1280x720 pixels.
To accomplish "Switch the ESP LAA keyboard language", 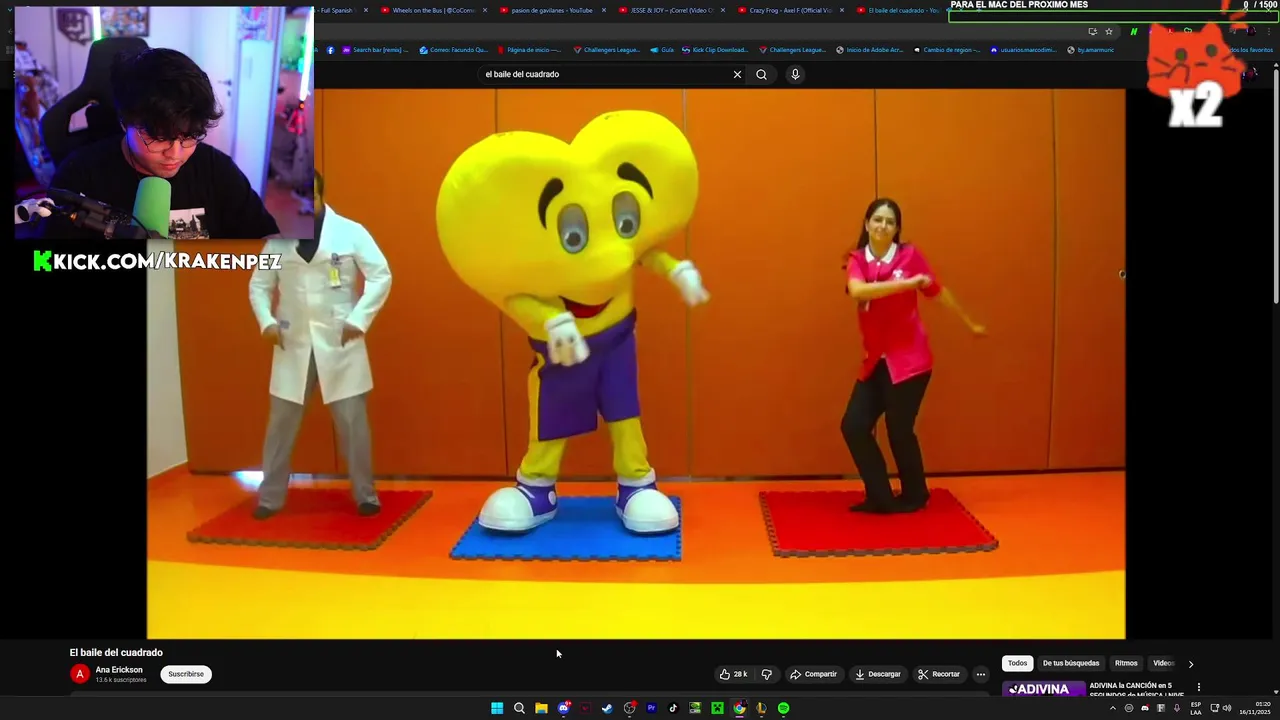I will point(1196,708).
